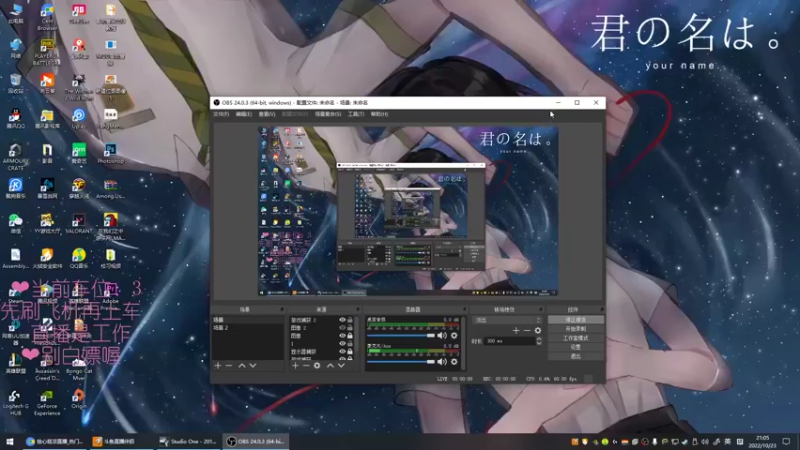Click the Mic/Aux volume slider
800x450 pixels.
(x=401, y=362)
